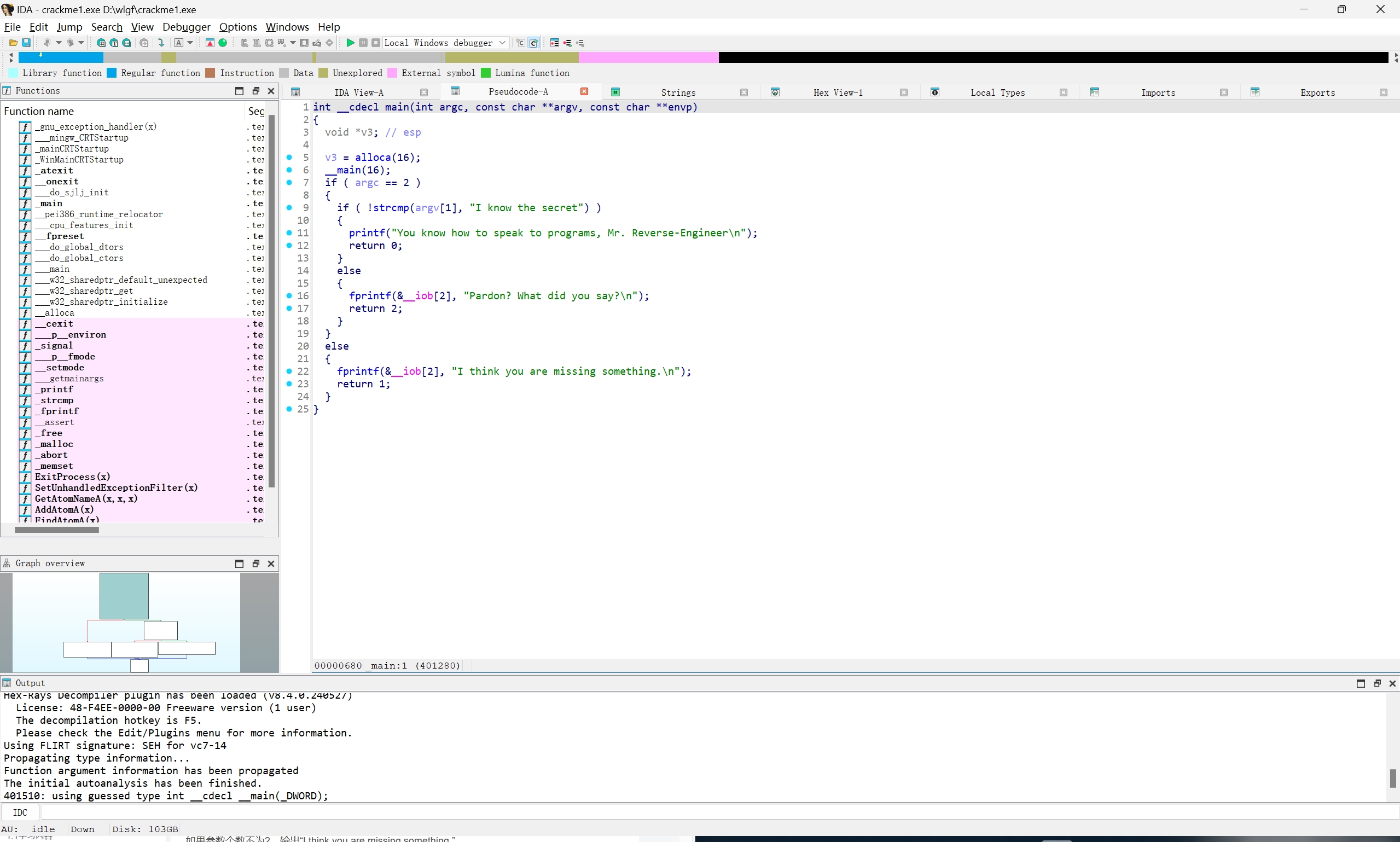The width and height of the screenshot is (1400, 842).
Task: Click the pencil icon in the toolbar
Action: 317,43
